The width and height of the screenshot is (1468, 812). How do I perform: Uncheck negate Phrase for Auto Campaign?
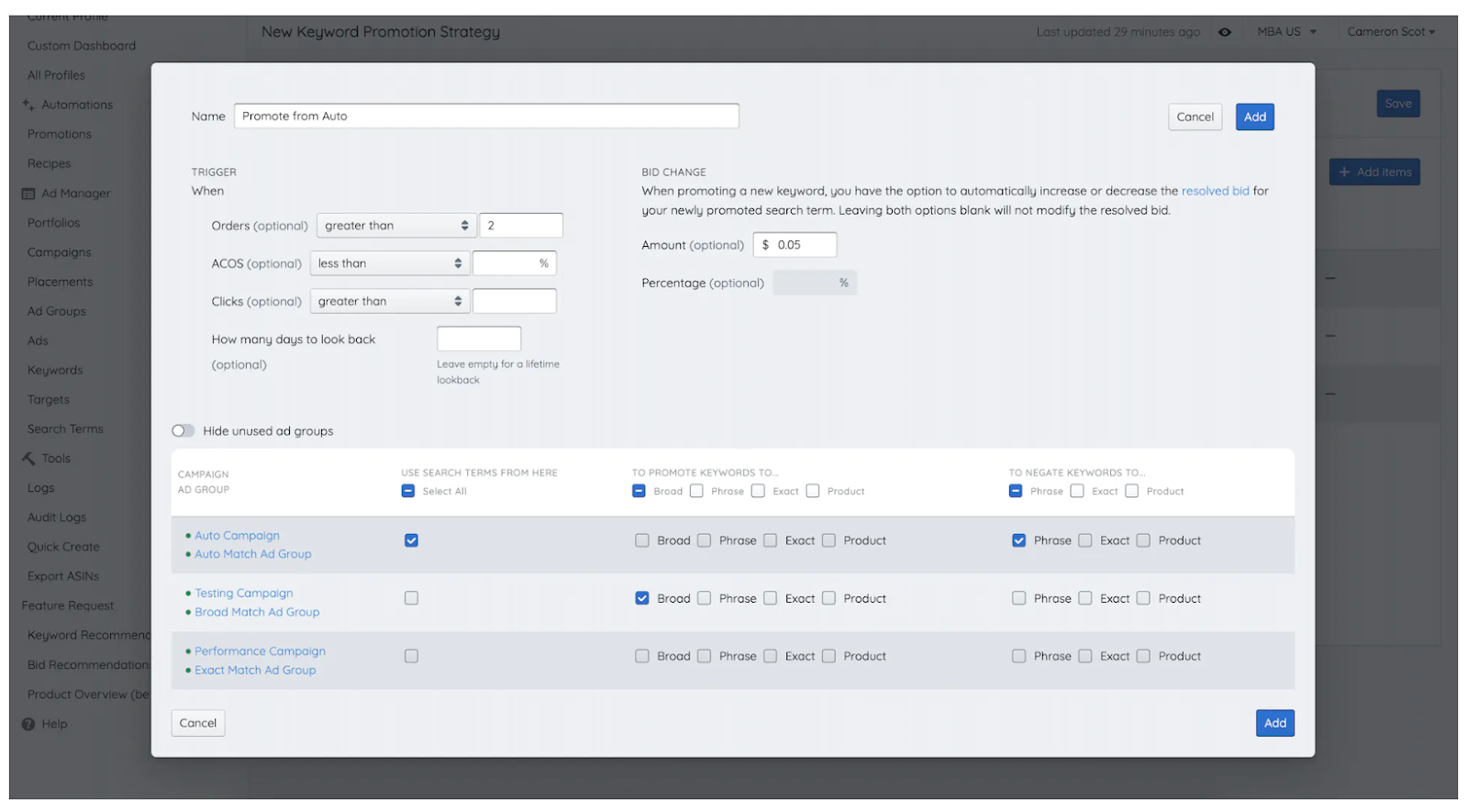click(x=1019, y=540)
